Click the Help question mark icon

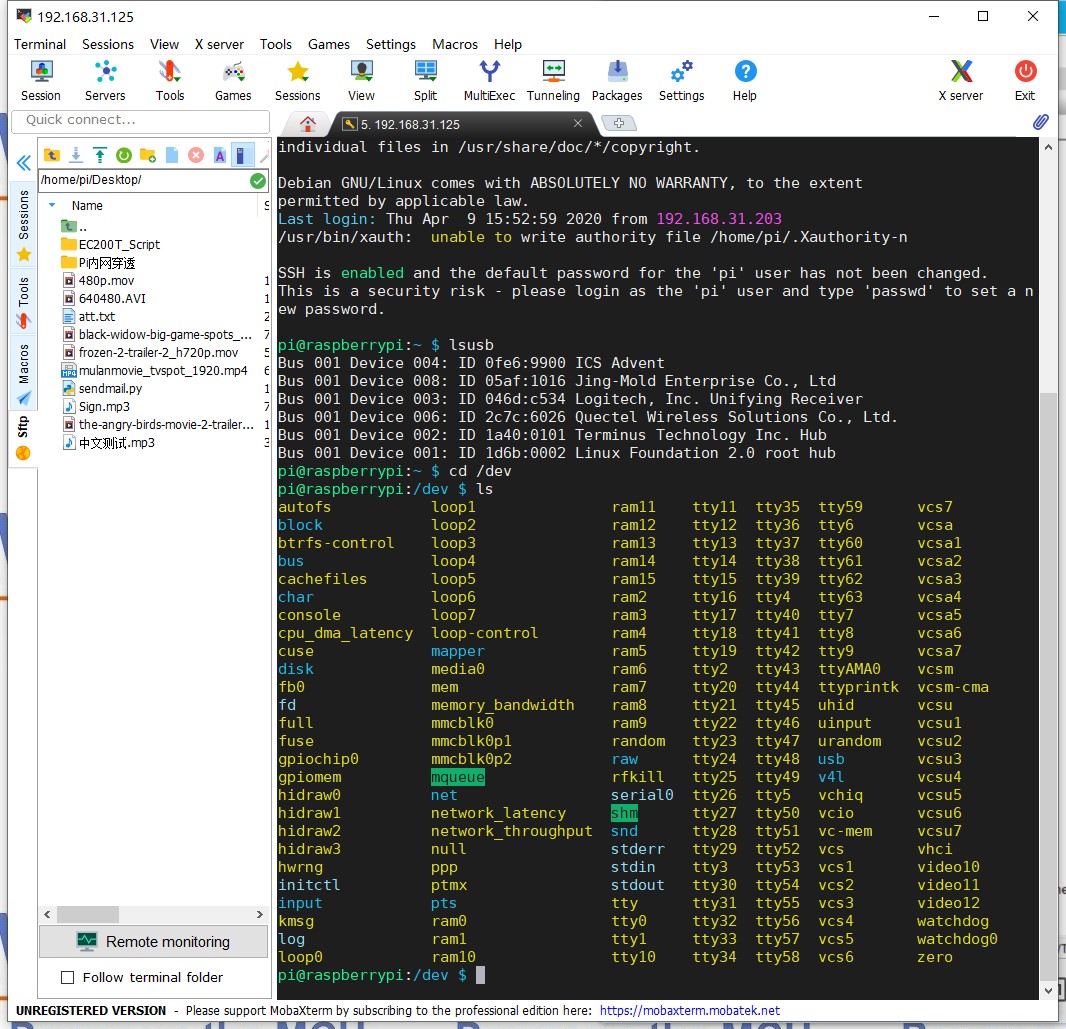tap(745, 80)
